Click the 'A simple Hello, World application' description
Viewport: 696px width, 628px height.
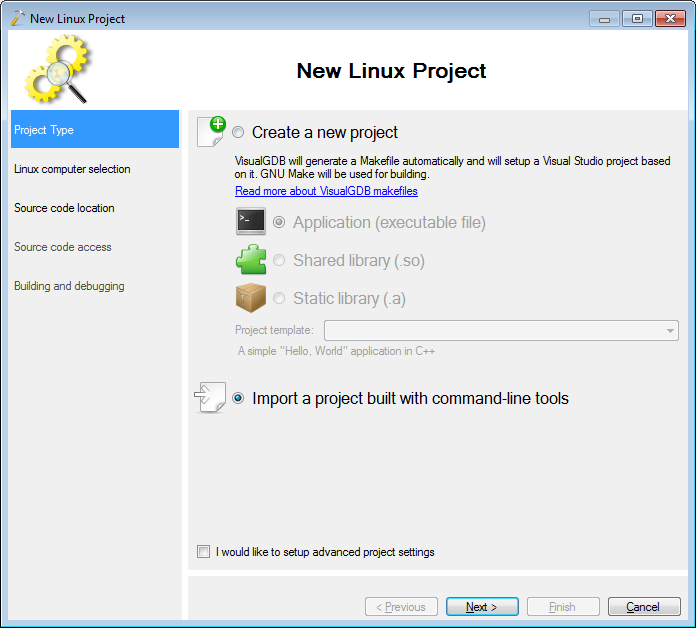[336, 351]
